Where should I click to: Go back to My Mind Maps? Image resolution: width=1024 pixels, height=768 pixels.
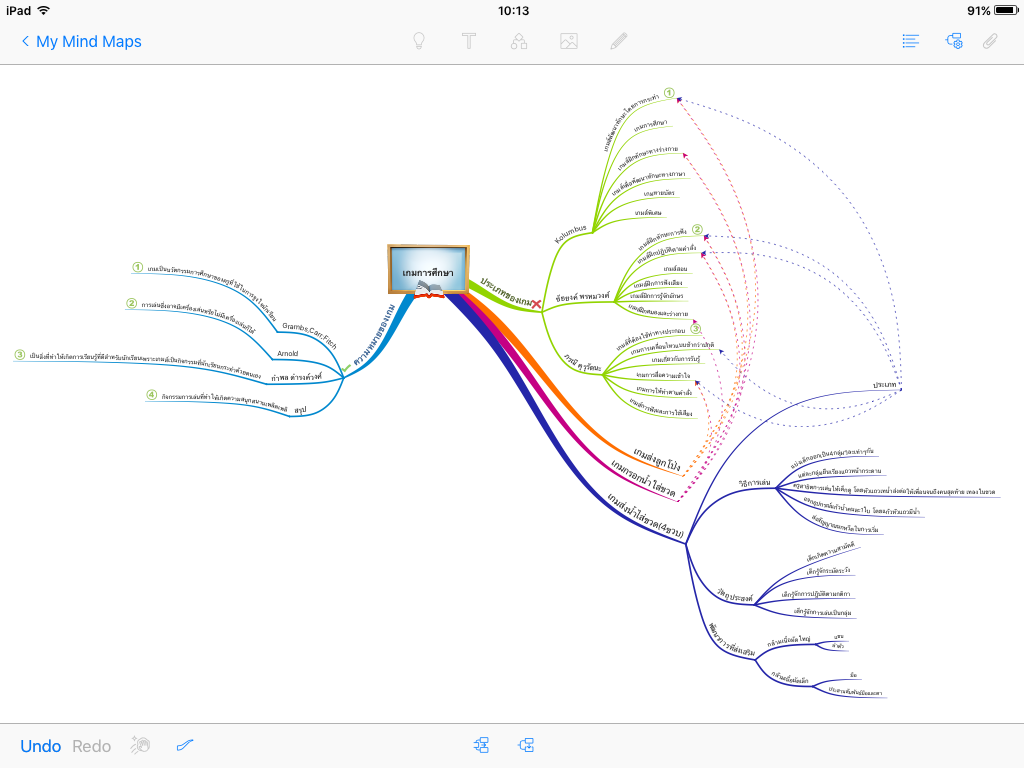[x=81, y=42]
